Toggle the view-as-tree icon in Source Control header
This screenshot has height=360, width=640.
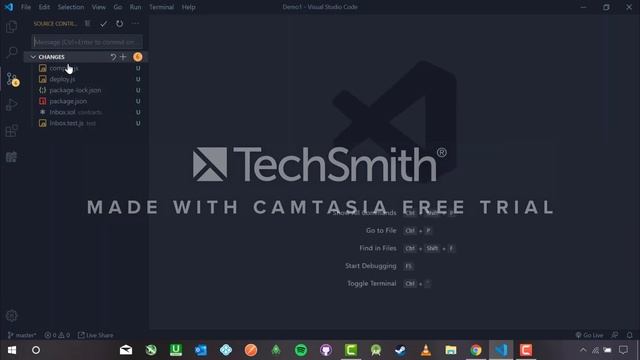click(x=88, y=24)
